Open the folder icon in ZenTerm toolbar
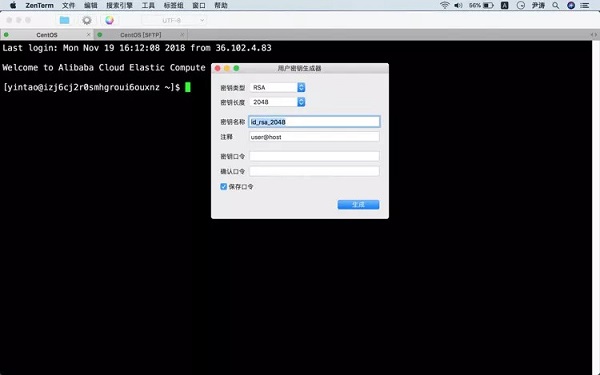This screenshot has width=600, height=375. [64, 20]
